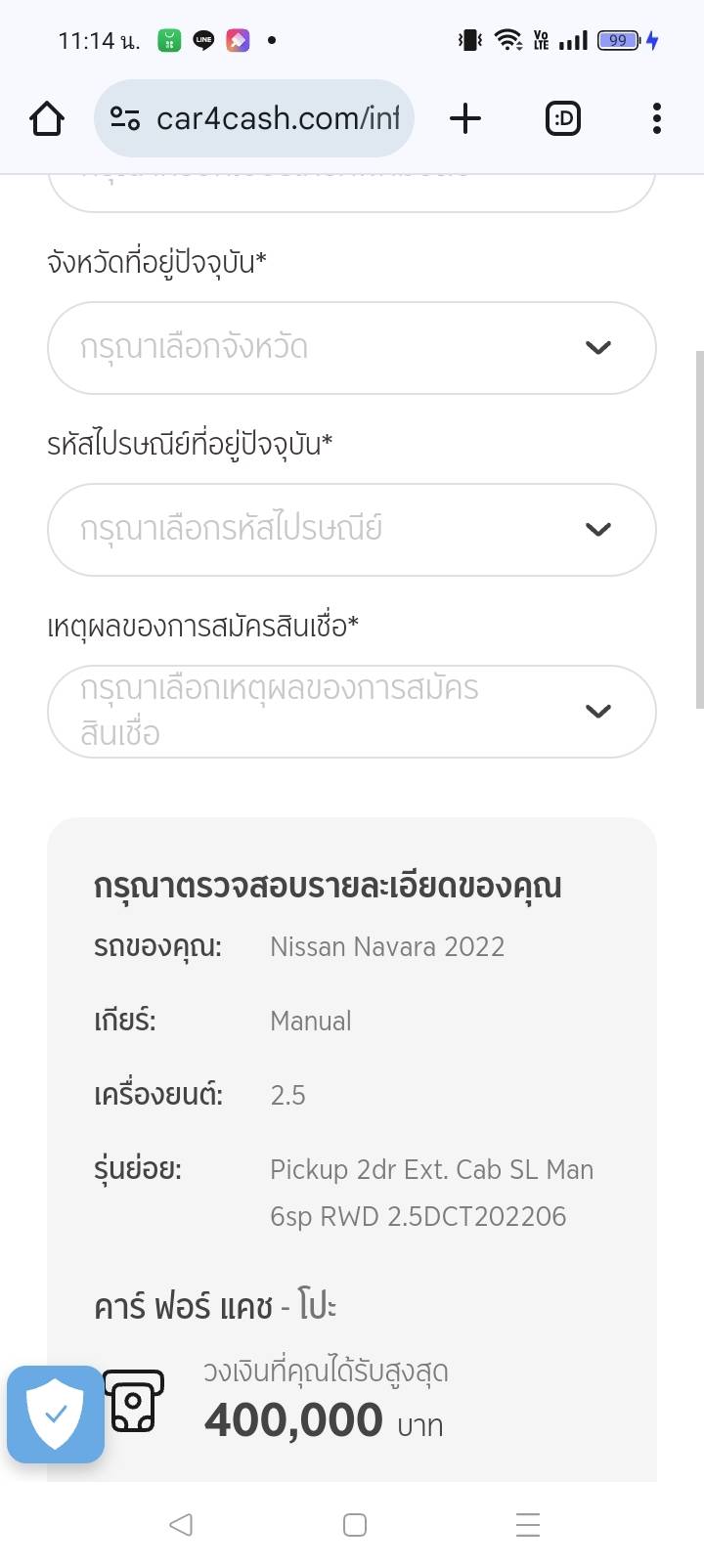The width and height of the screenshot is (704, 1568).
Task: Tap the cash machine loan icon
Action: 134,1401
